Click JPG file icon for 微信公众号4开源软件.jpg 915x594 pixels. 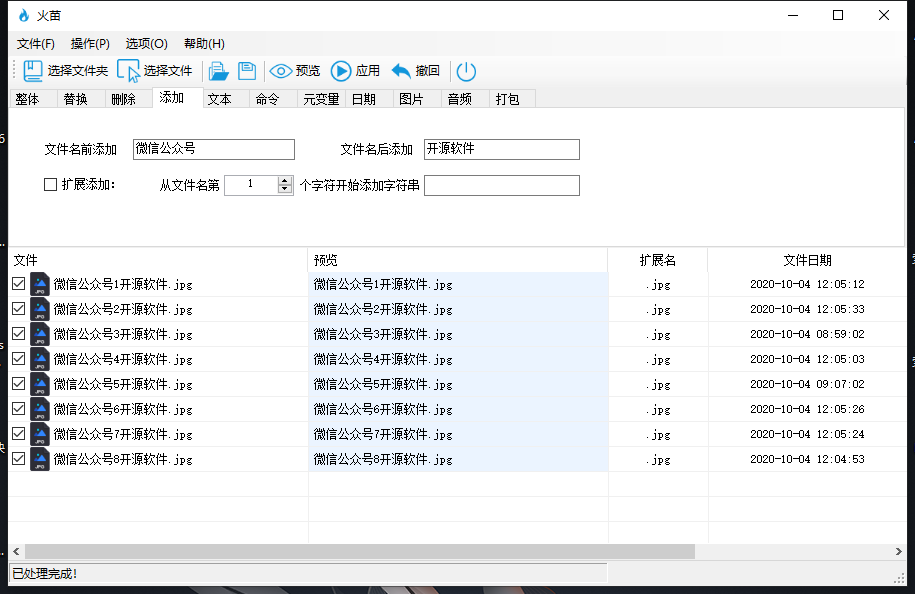(x=40, y=359)
